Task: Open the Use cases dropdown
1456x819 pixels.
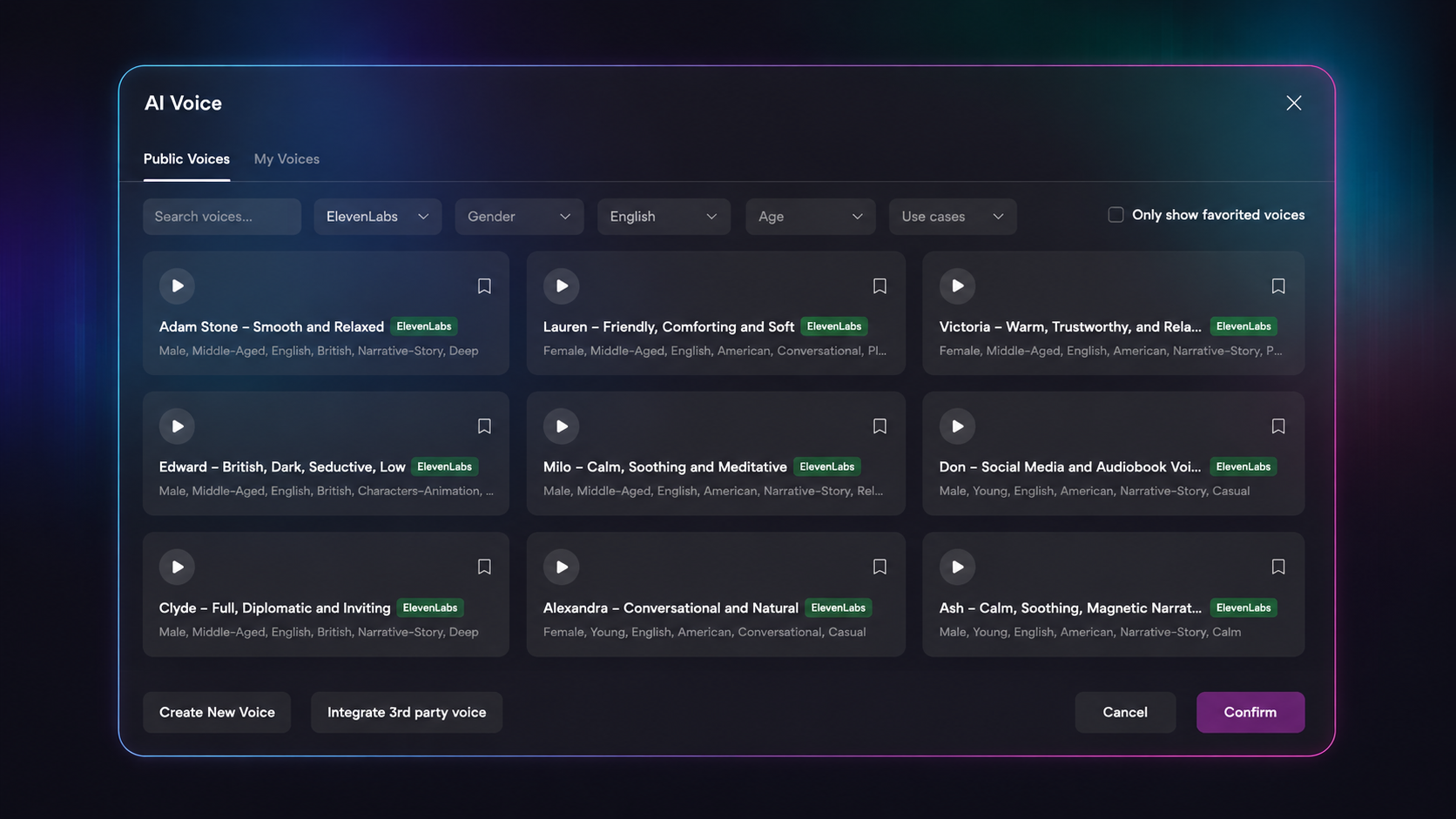Action: [x=953, y=217]
